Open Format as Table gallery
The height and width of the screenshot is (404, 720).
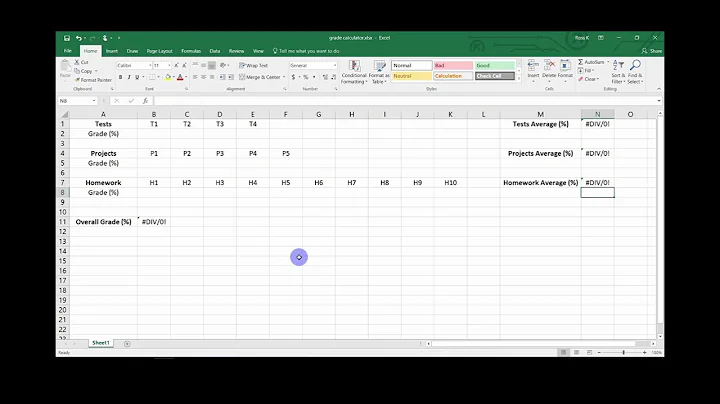pos(379,72)
